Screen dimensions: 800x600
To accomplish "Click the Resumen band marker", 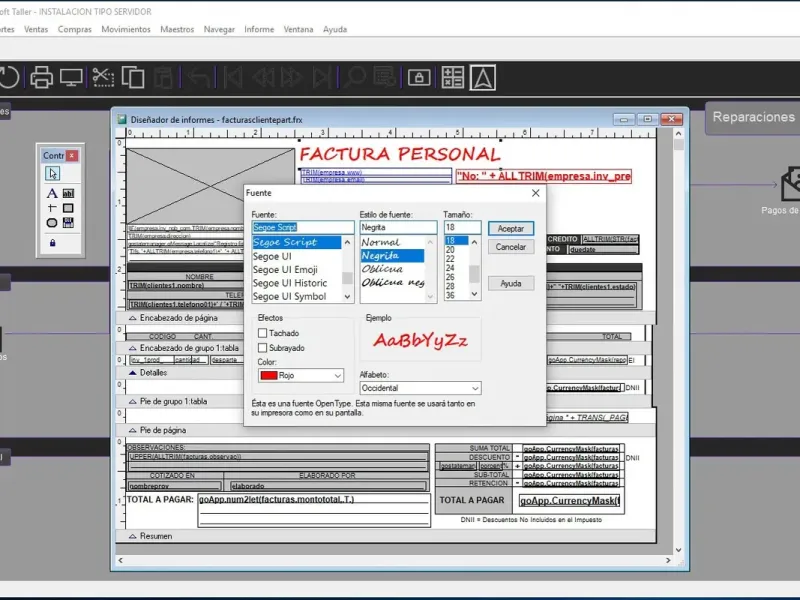I will (133, 536).
